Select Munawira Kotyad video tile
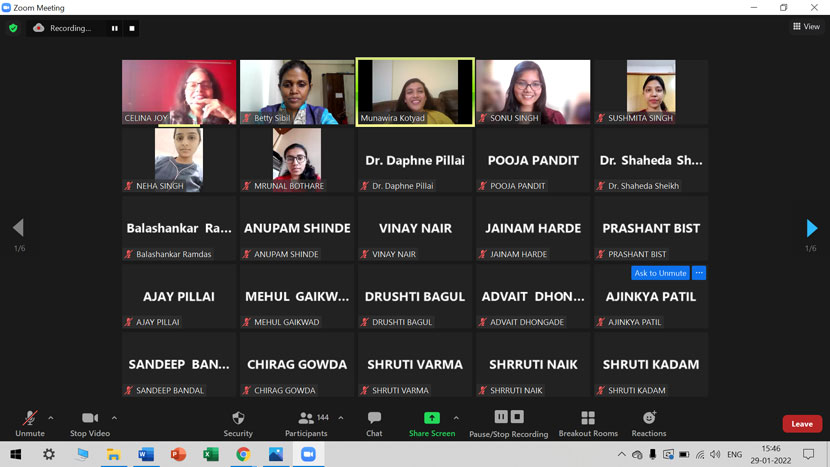 pyautogui.click(x=415, y=92)
